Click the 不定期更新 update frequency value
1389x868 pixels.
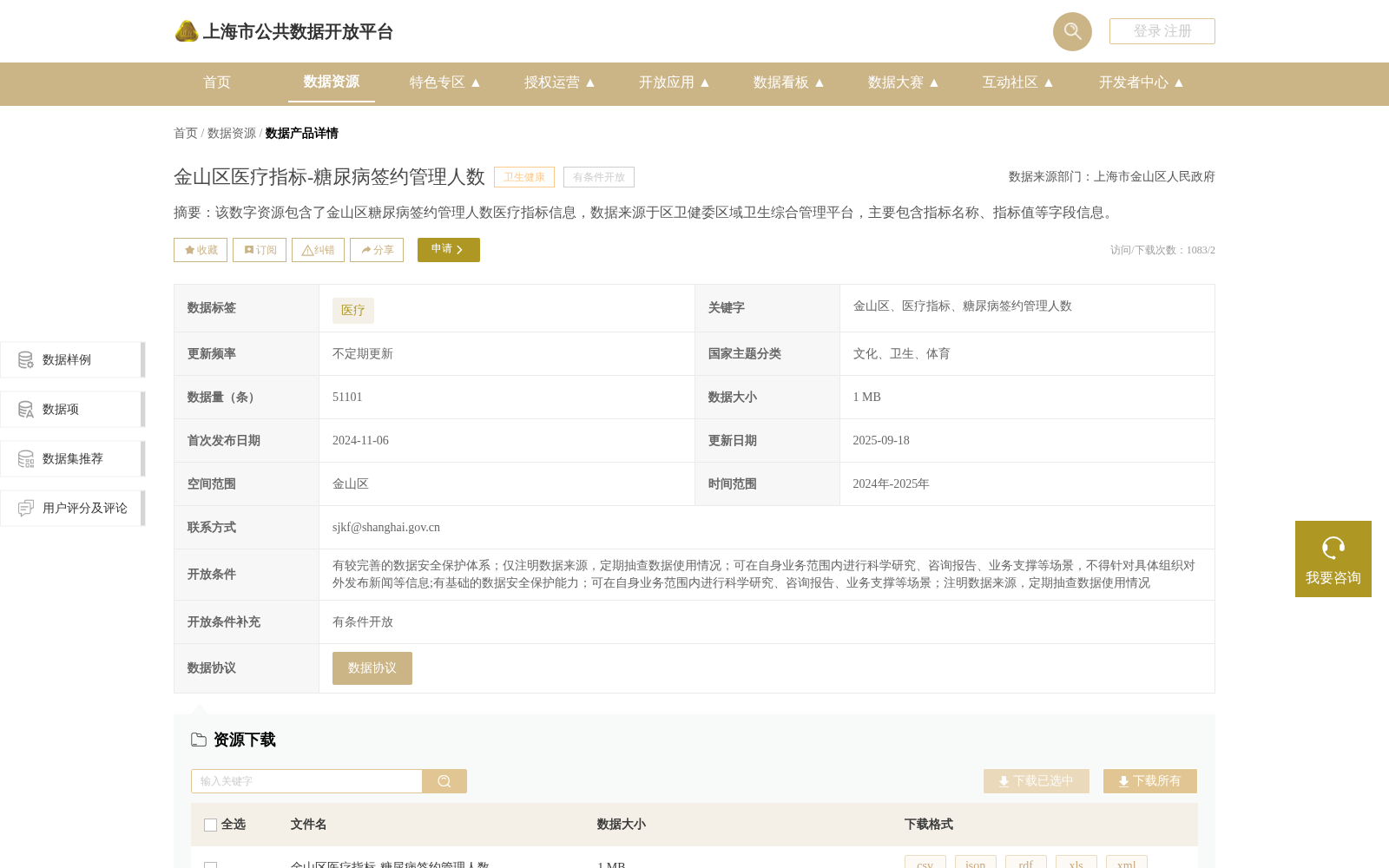(363, 354)
